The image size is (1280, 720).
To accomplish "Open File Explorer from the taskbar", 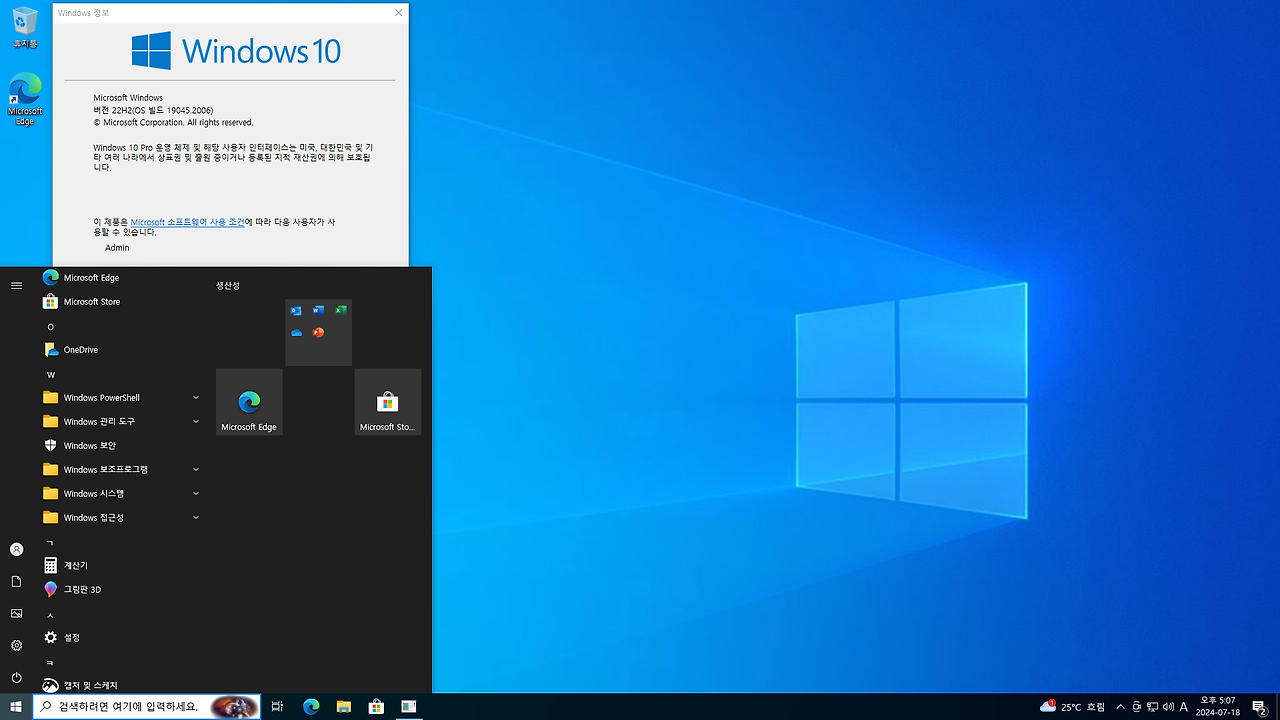I will point(344,707).
